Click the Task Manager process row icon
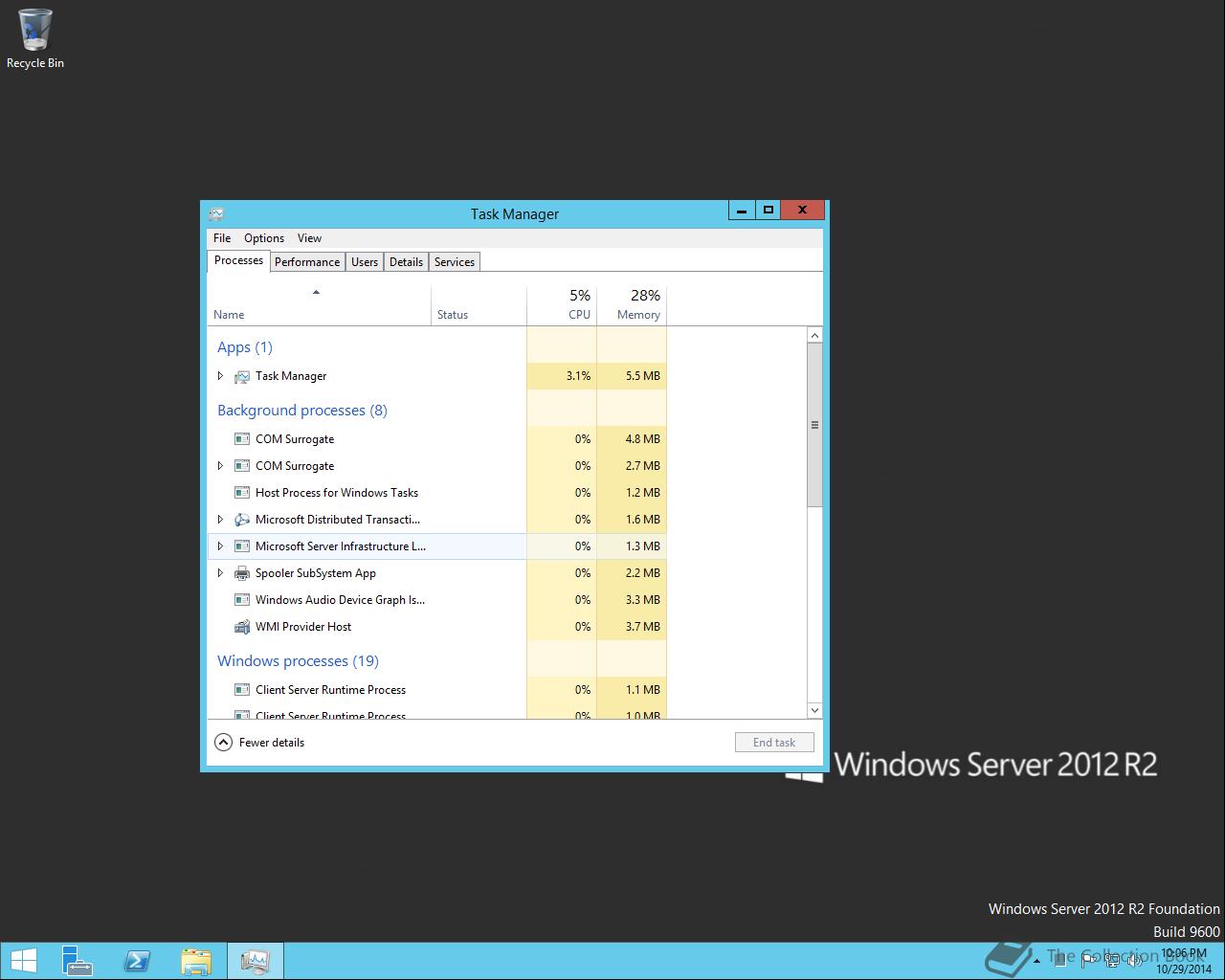This screenshot has height=980, width=1225. 242,376
